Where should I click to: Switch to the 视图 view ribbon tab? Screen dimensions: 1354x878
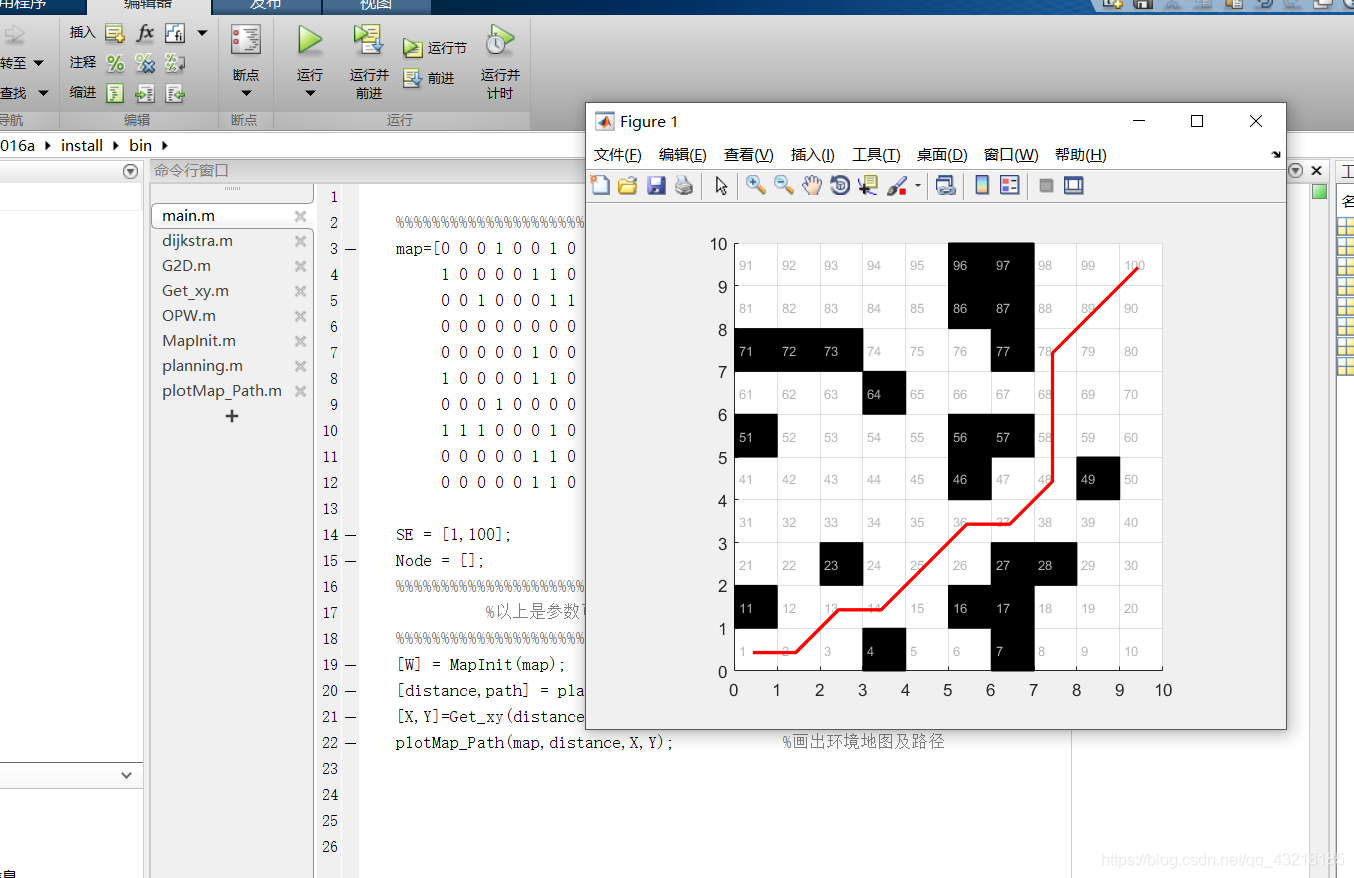375,5
